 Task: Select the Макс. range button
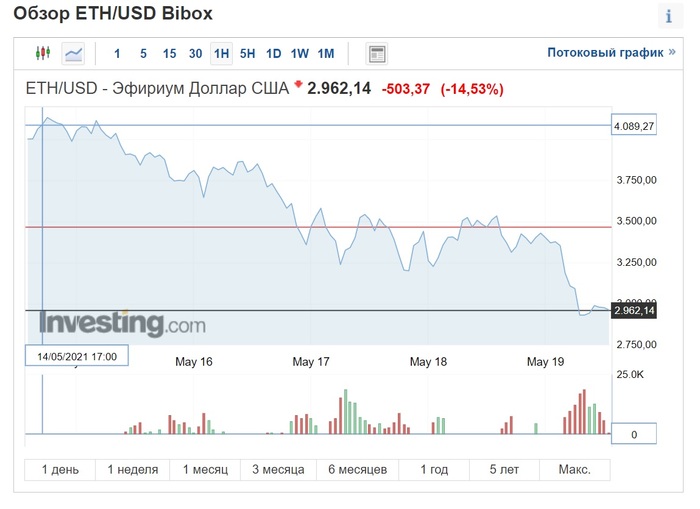click(574, 469)
